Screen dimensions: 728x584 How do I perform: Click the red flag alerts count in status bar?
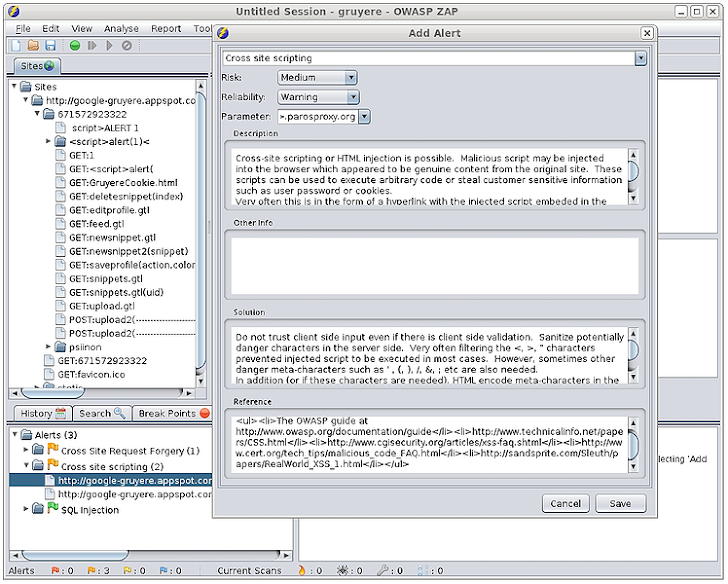(62, 571)
